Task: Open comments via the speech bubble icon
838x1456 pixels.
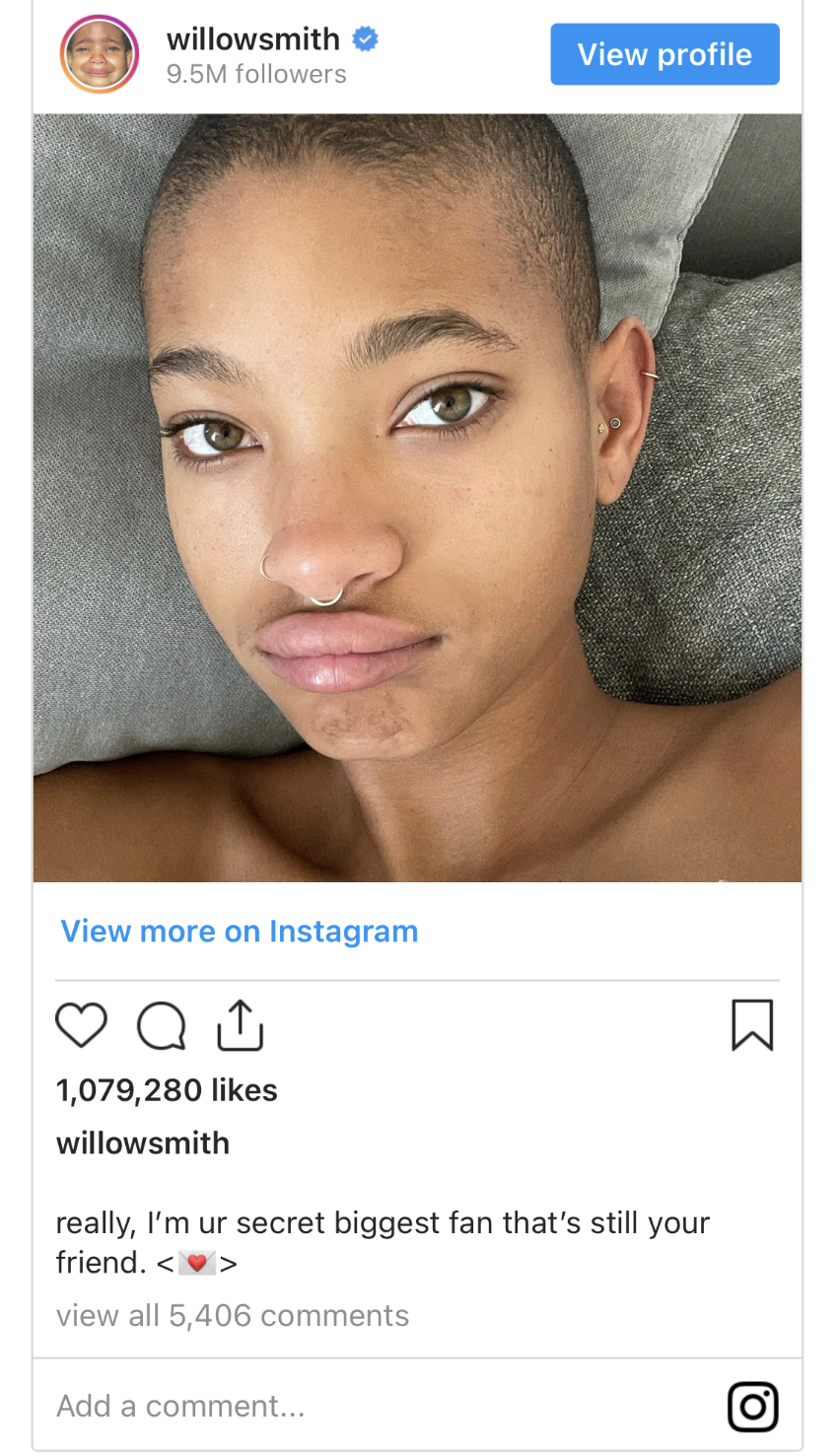Action: [161, 1025]
